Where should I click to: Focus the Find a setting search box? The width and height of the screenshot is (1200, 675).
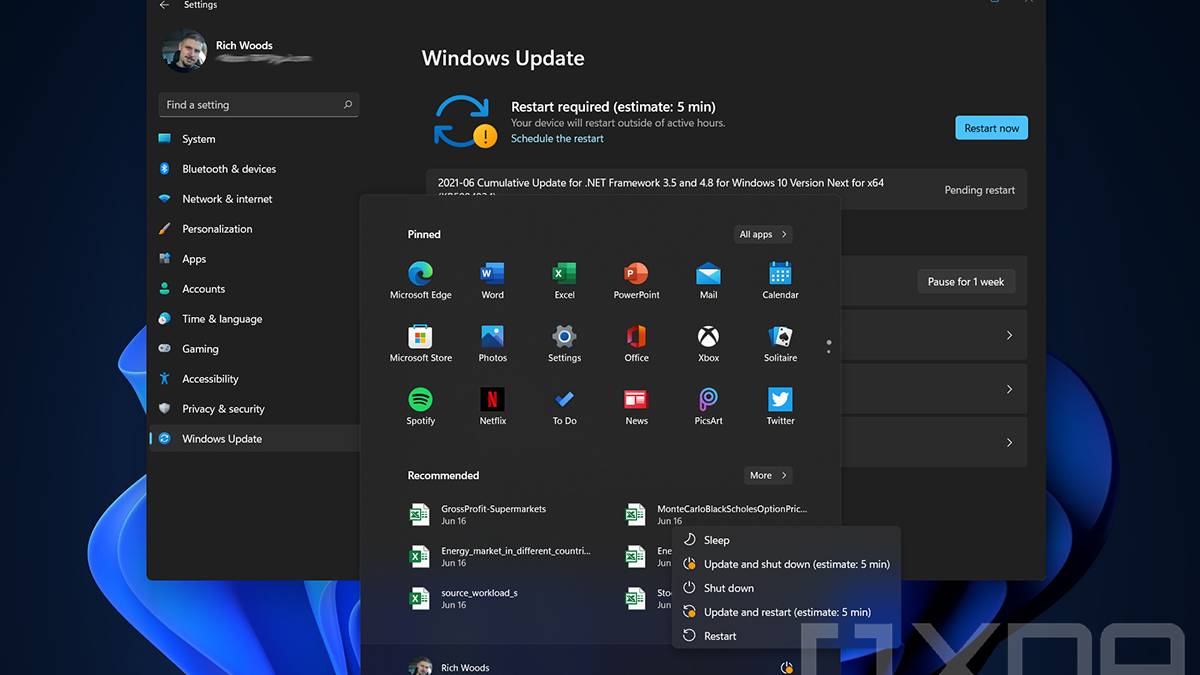coord(258,105)
